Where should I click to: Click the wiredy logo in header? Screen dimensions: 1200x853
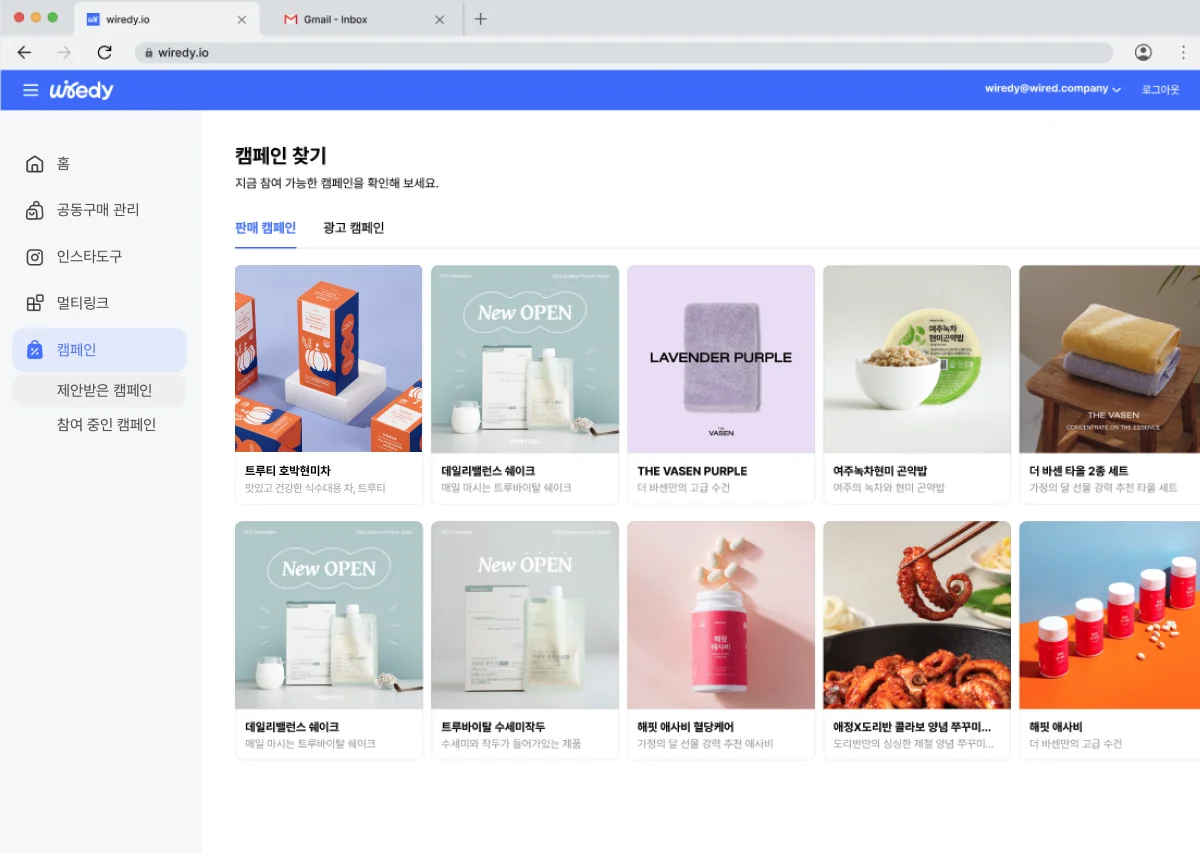[x=82, y=90]
